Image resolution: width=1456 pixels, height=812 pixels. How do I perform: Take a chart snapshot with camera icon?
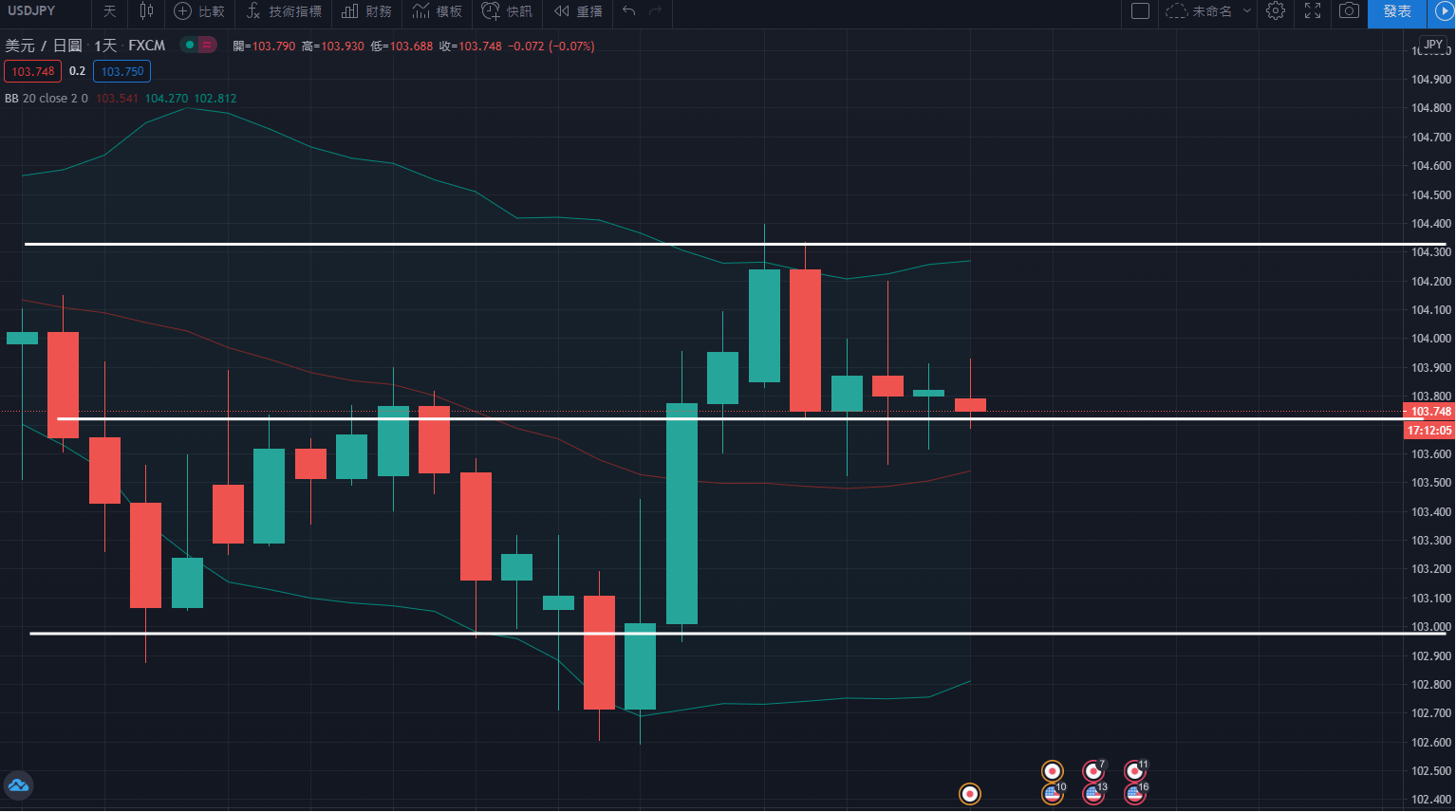pos(1348,11)
